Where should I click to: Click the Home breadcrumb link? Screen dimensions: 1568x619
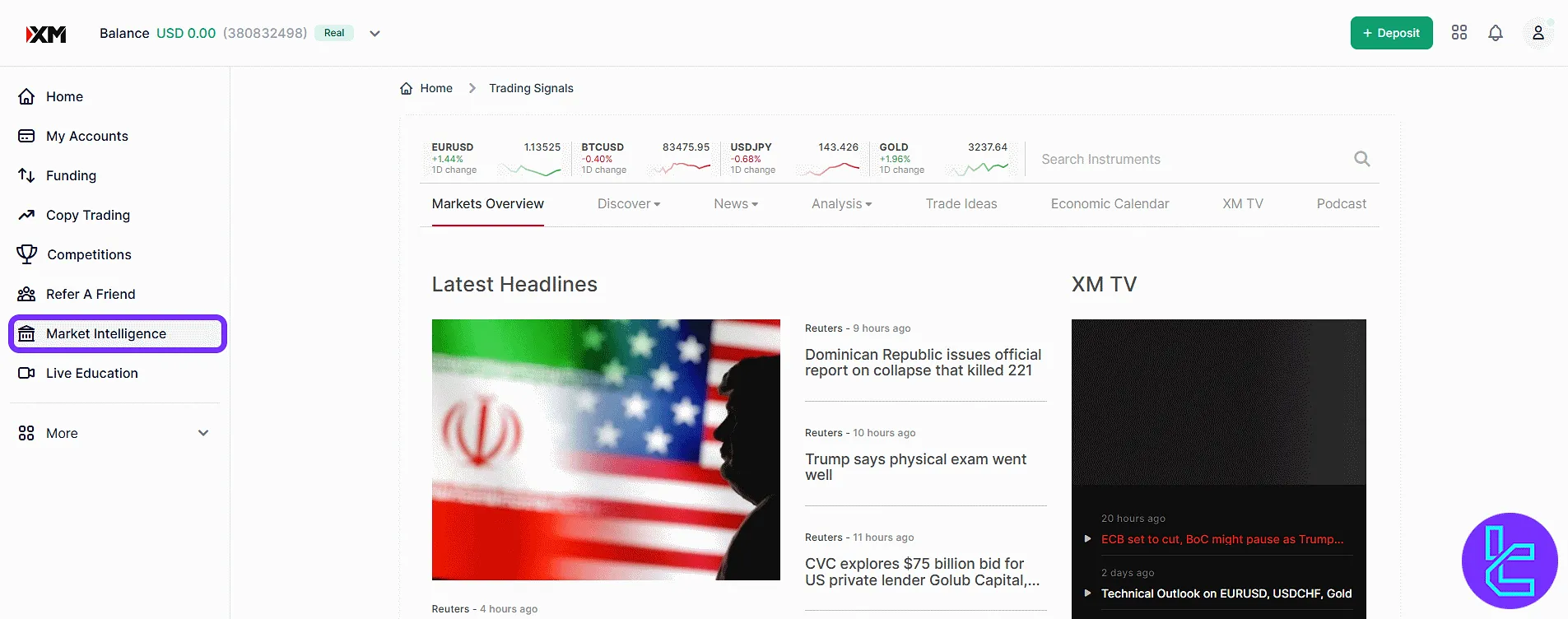point(436,88)
